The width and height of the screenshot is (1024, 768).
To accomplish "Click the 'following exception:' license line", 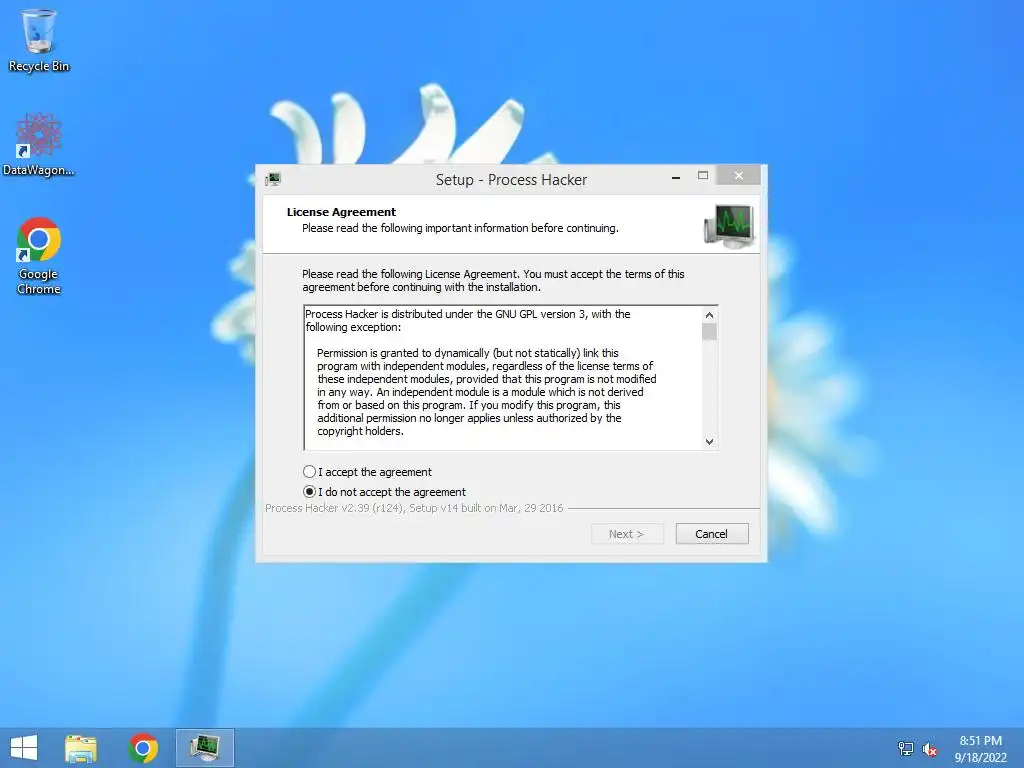I will [x=353, y=327].
